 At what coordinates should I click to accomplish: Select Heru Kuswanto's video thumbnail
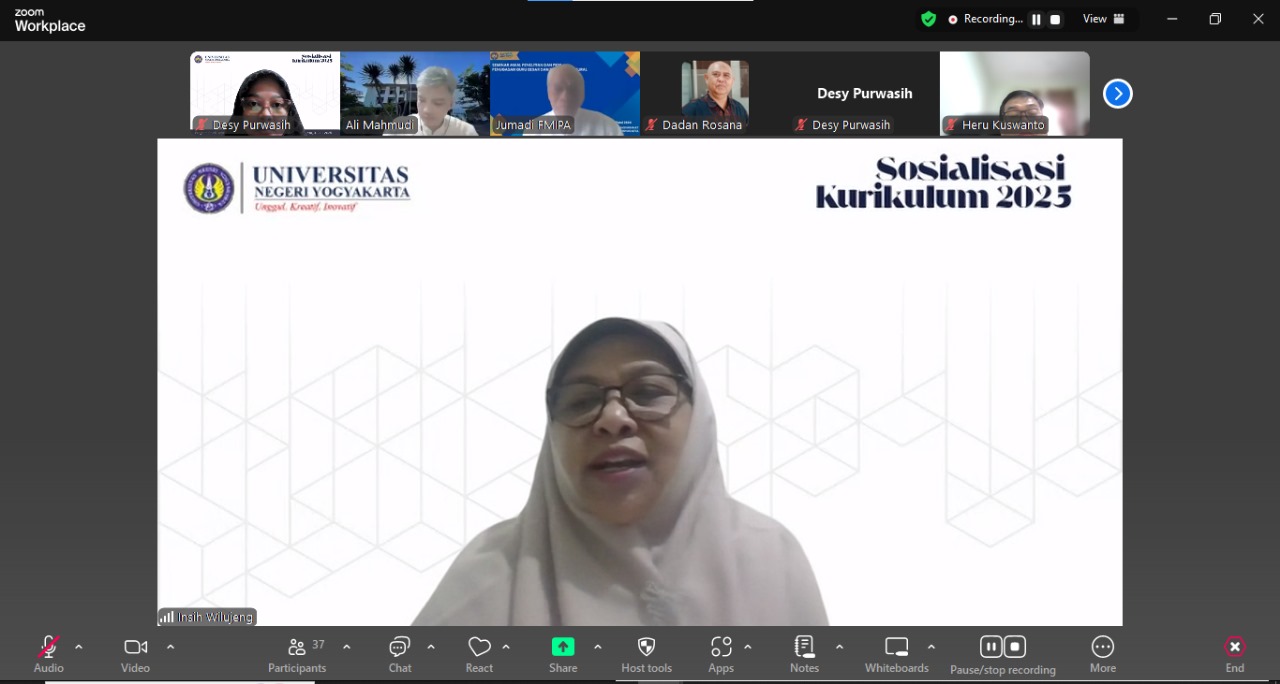point(1015,93)
